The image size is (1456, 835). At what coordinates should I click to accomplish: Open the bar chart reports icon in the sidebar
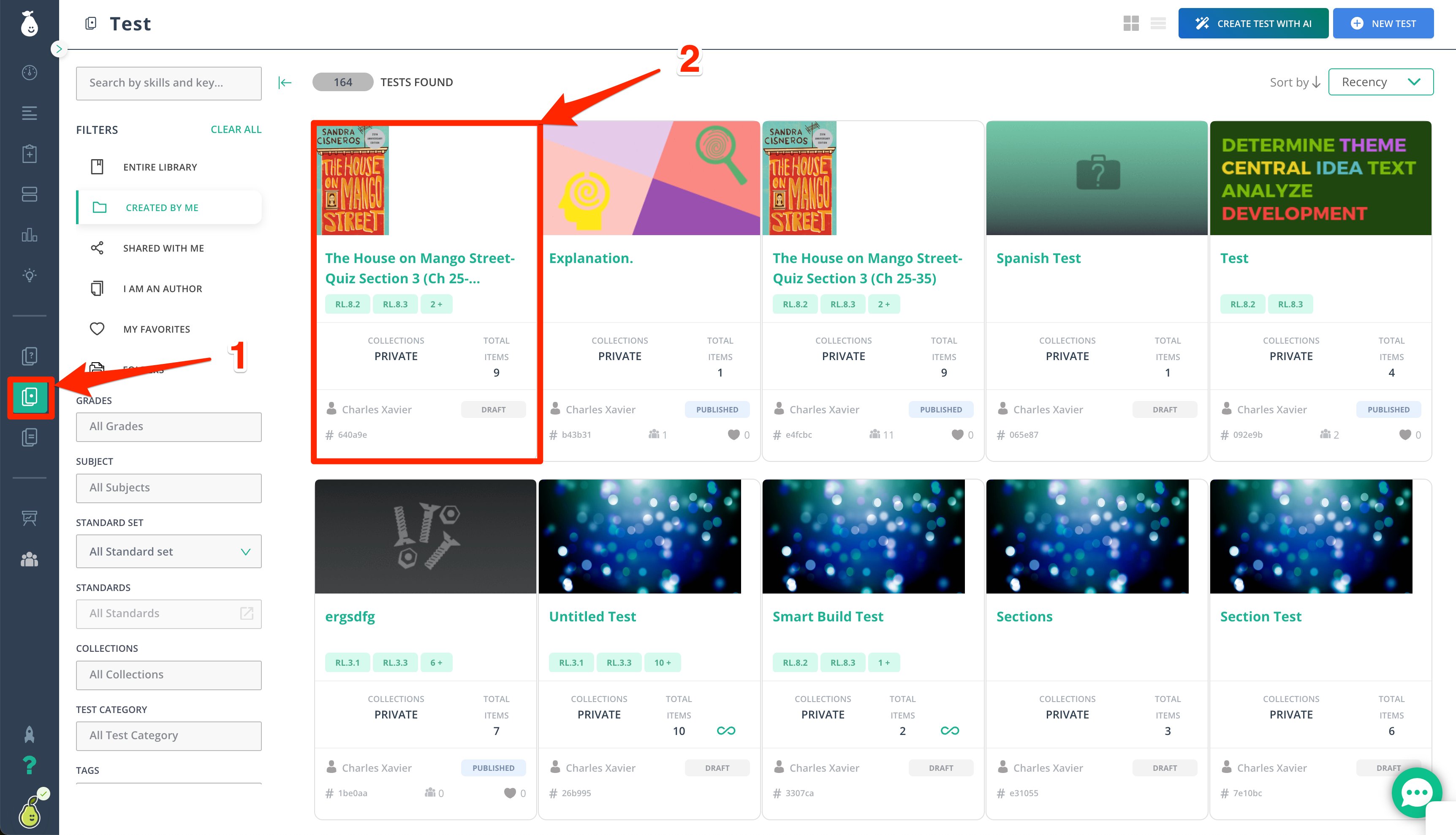coord(29,235)
